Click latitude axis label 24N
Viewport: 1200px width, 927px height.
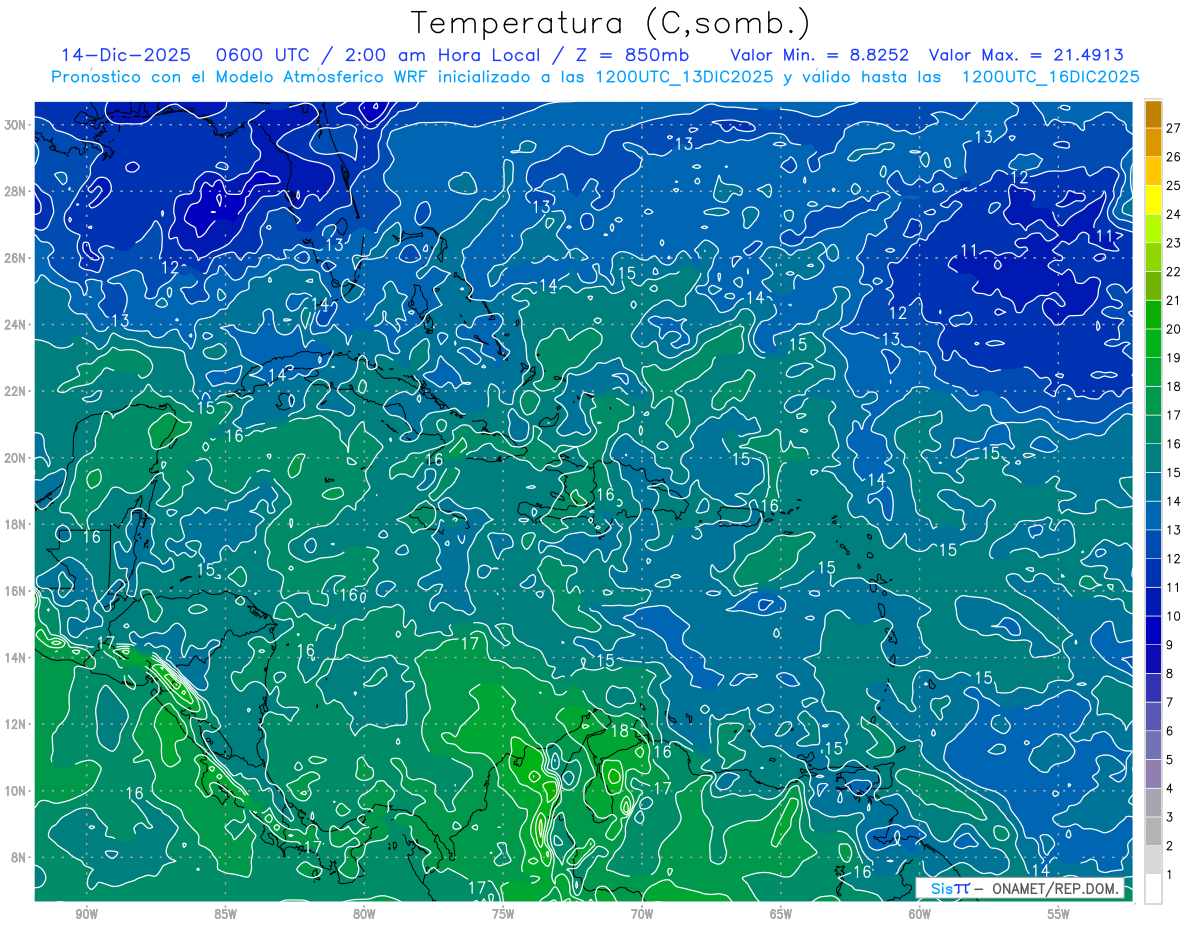[16, 325]
